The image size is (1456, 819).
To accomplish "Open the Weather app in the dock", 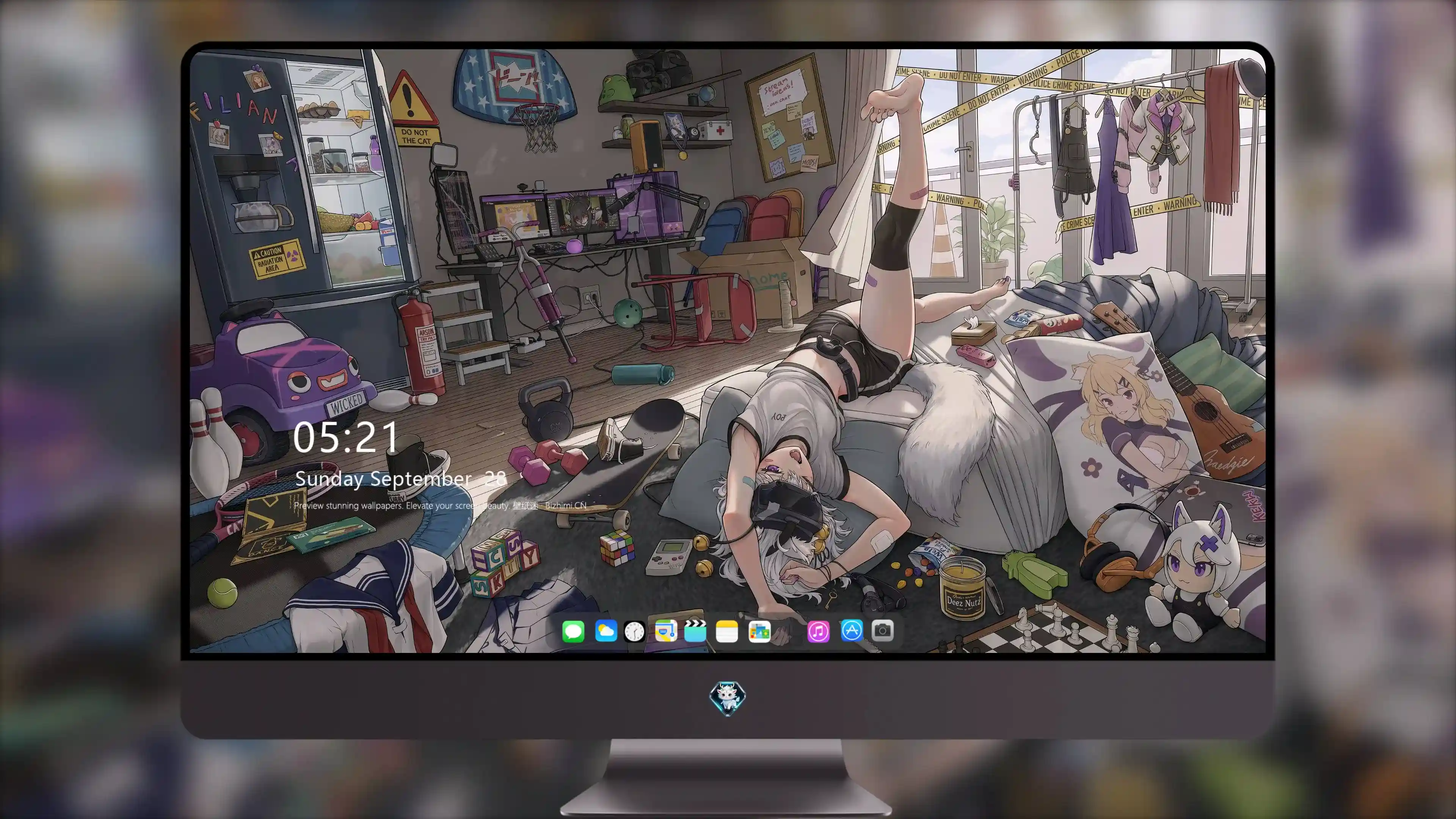I will click(x=606, y=631).
